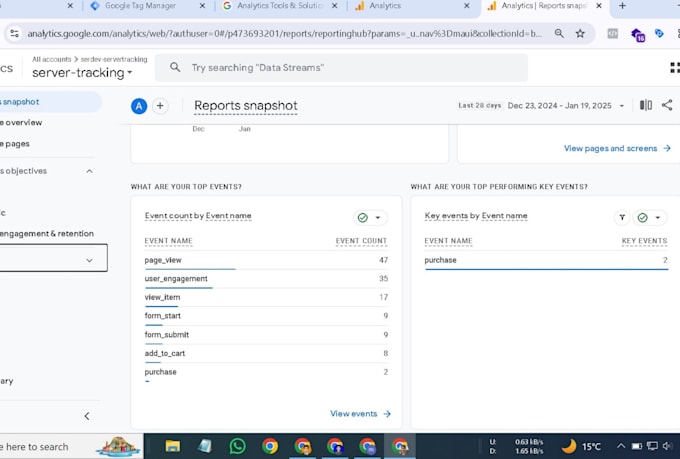Expand the outlined sidebar dropdown chevron
680x459 pixels.
point(89,260)
